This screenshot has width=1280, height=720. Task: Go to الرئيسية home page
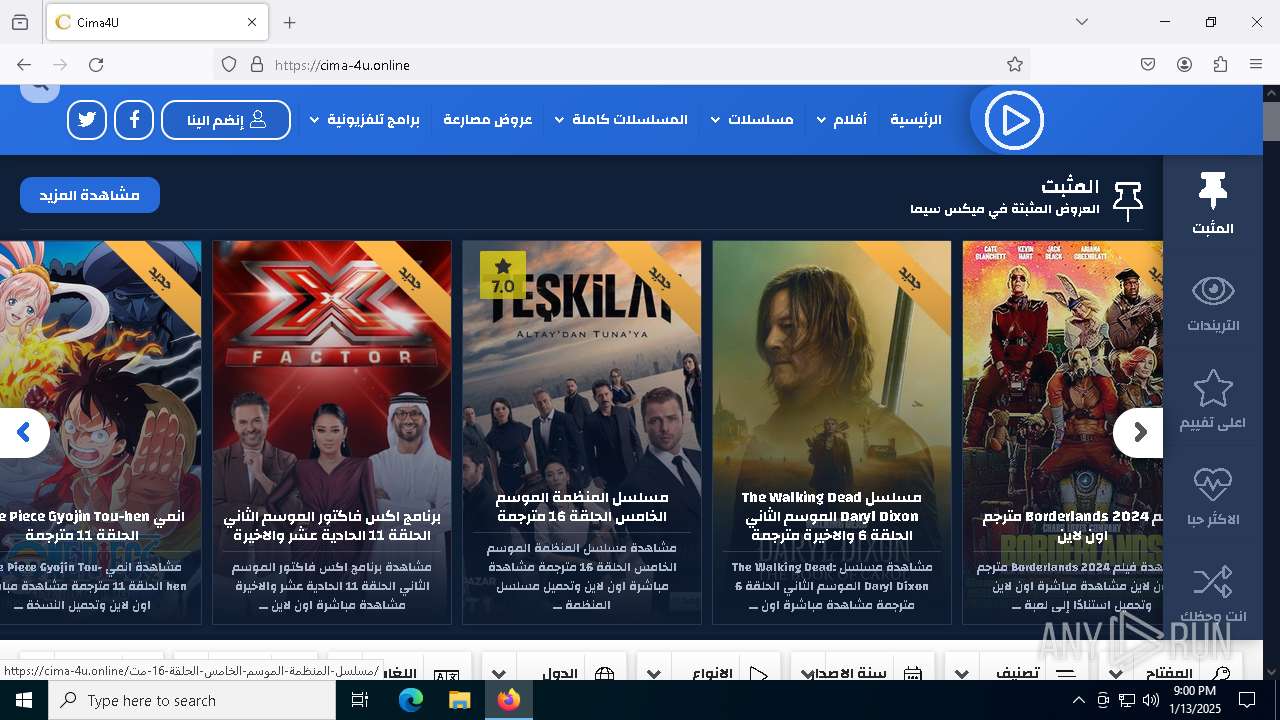tap(916, 120)
